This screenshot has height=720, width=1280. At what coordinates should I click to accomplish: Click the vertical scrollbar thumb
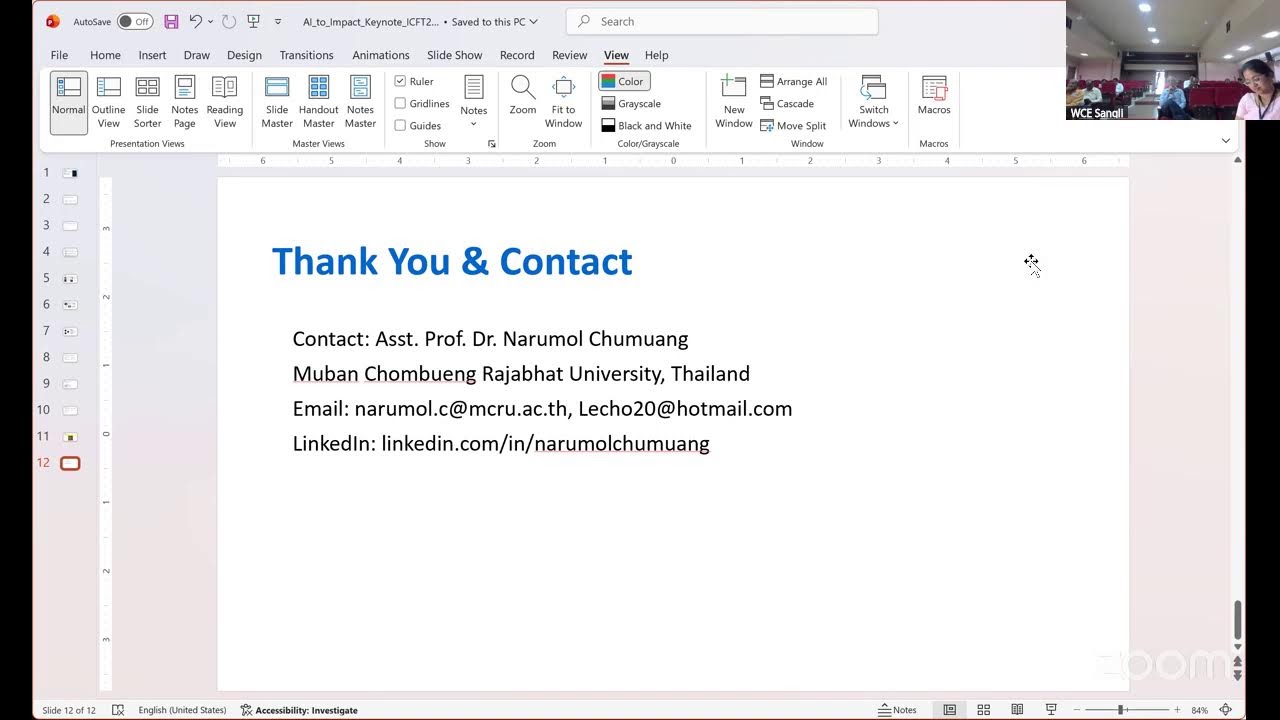1237,620
